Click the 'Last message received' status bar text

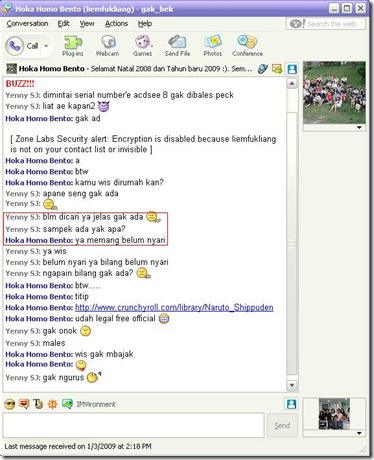pyautogui.click(x=78, y=446)
